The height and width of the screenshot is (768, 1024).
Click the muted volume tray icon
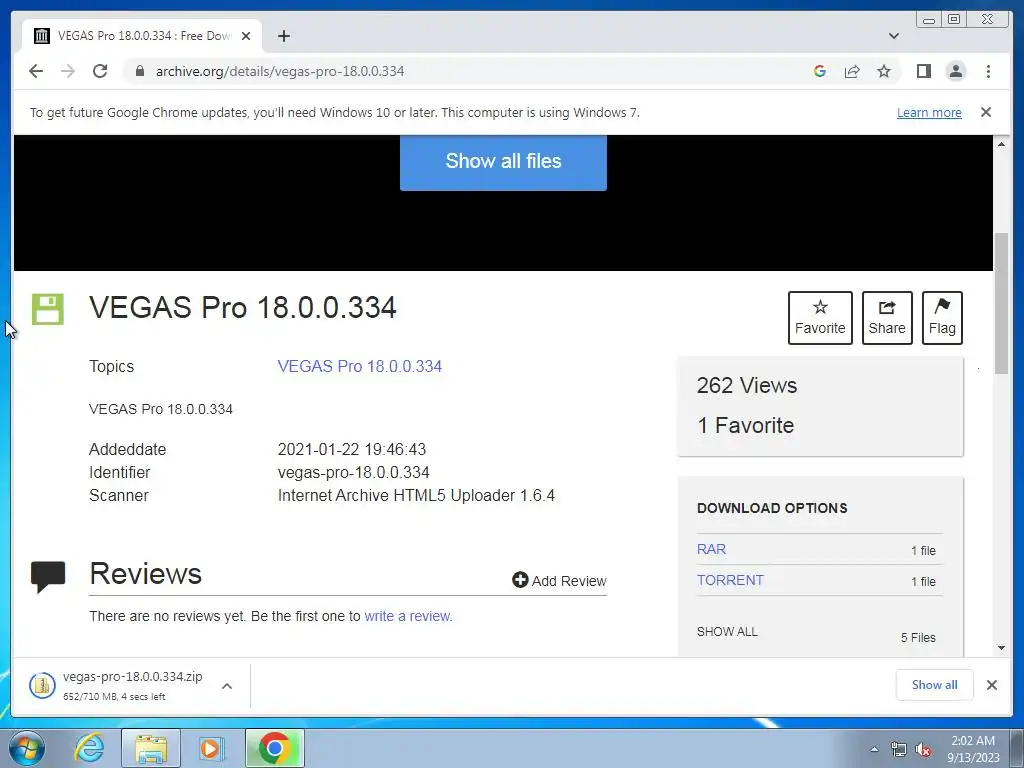coord(923,750)
